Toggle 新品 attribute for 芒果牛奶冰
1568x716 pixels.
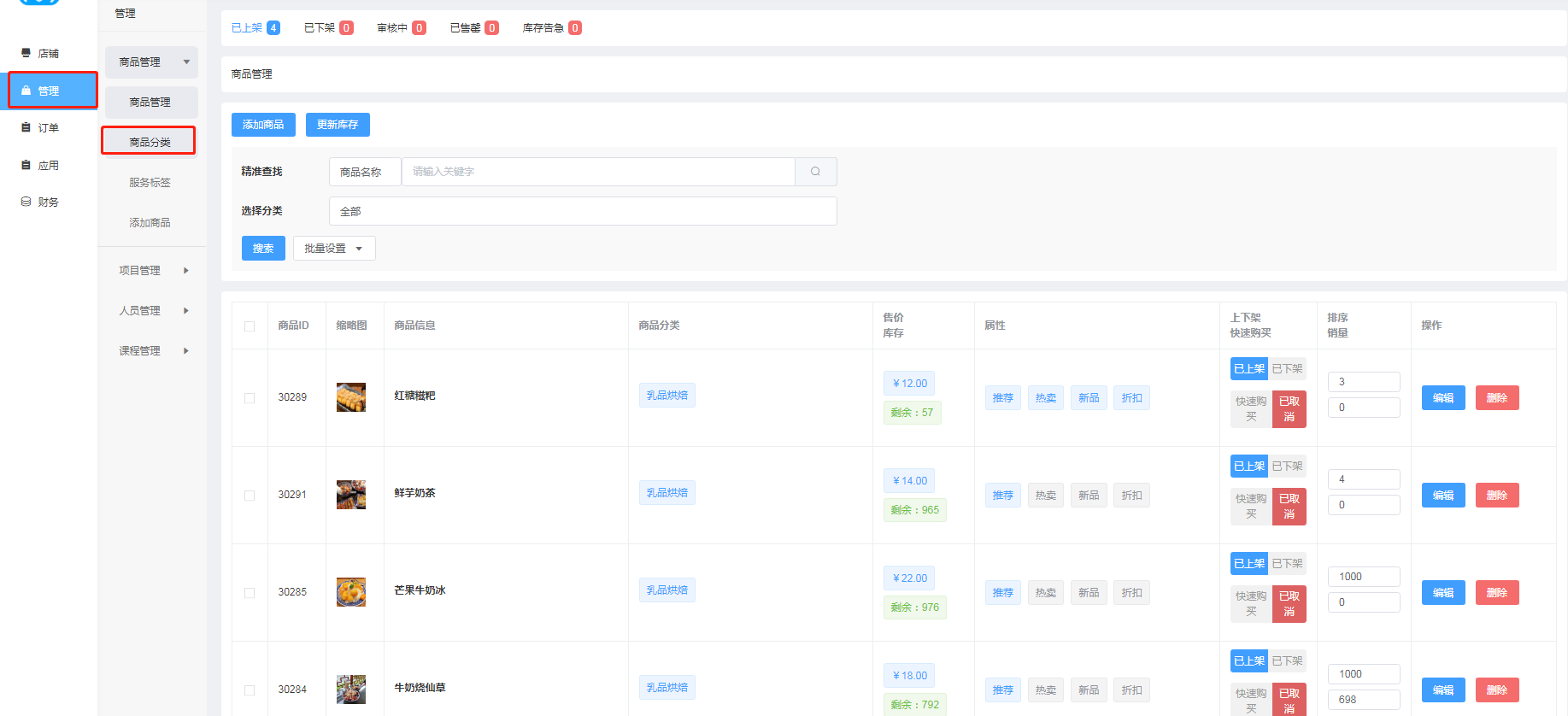pyautogui.click(x=1089, y=593)
